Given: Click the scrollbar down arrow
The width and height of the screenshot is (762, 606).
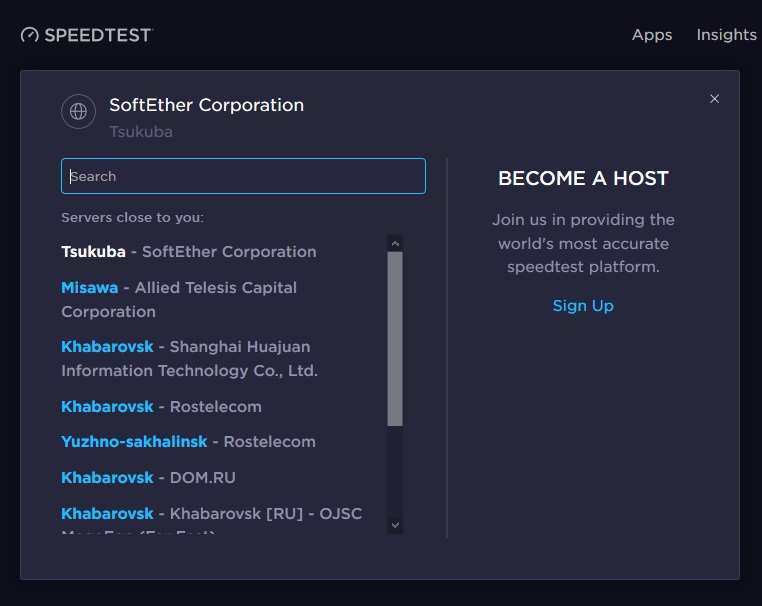Looking at the screenshot, I should pyautogui.click(x=395, y=524).
